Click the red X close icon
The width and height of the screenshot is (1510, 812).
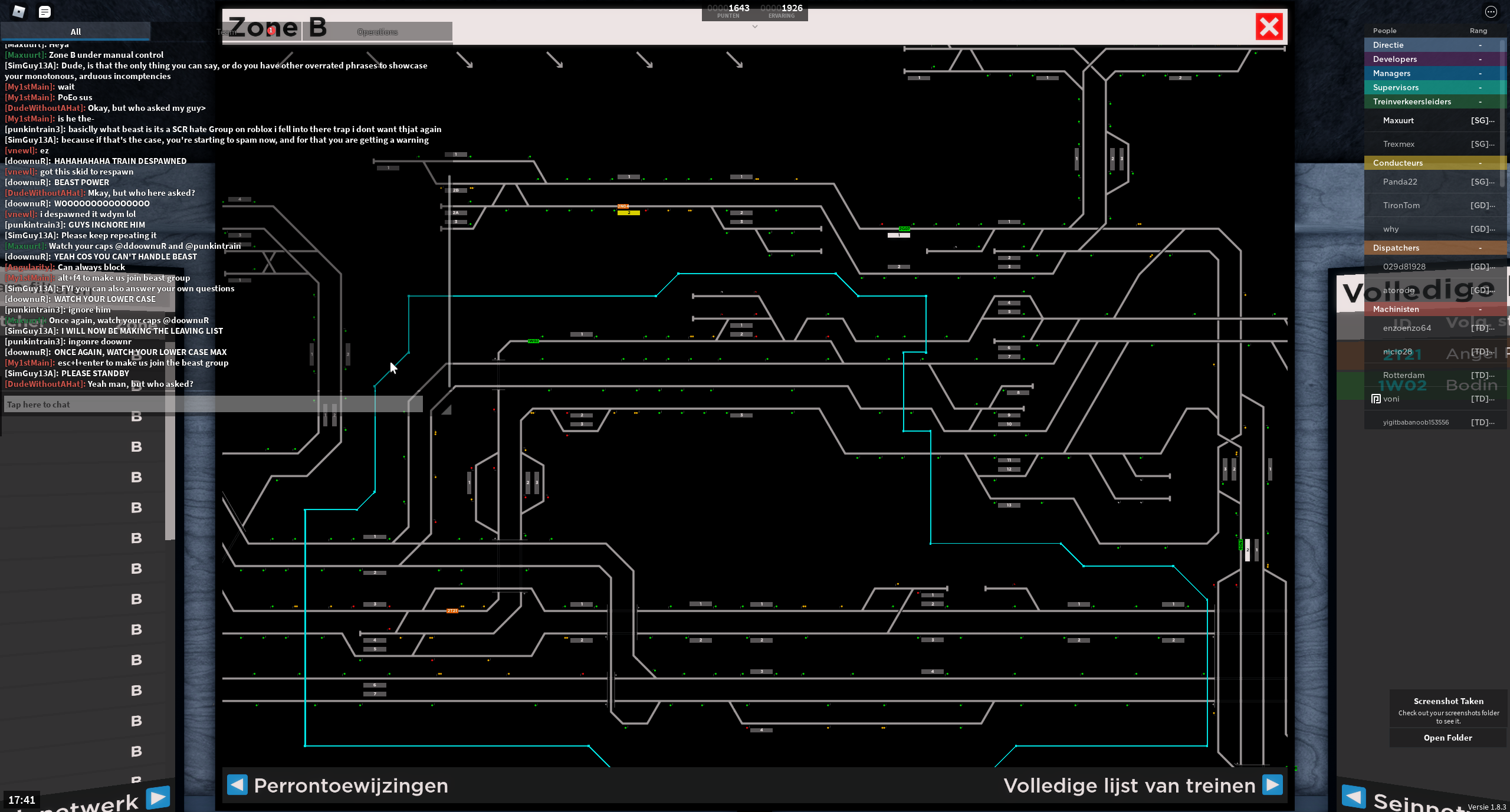1269,27
